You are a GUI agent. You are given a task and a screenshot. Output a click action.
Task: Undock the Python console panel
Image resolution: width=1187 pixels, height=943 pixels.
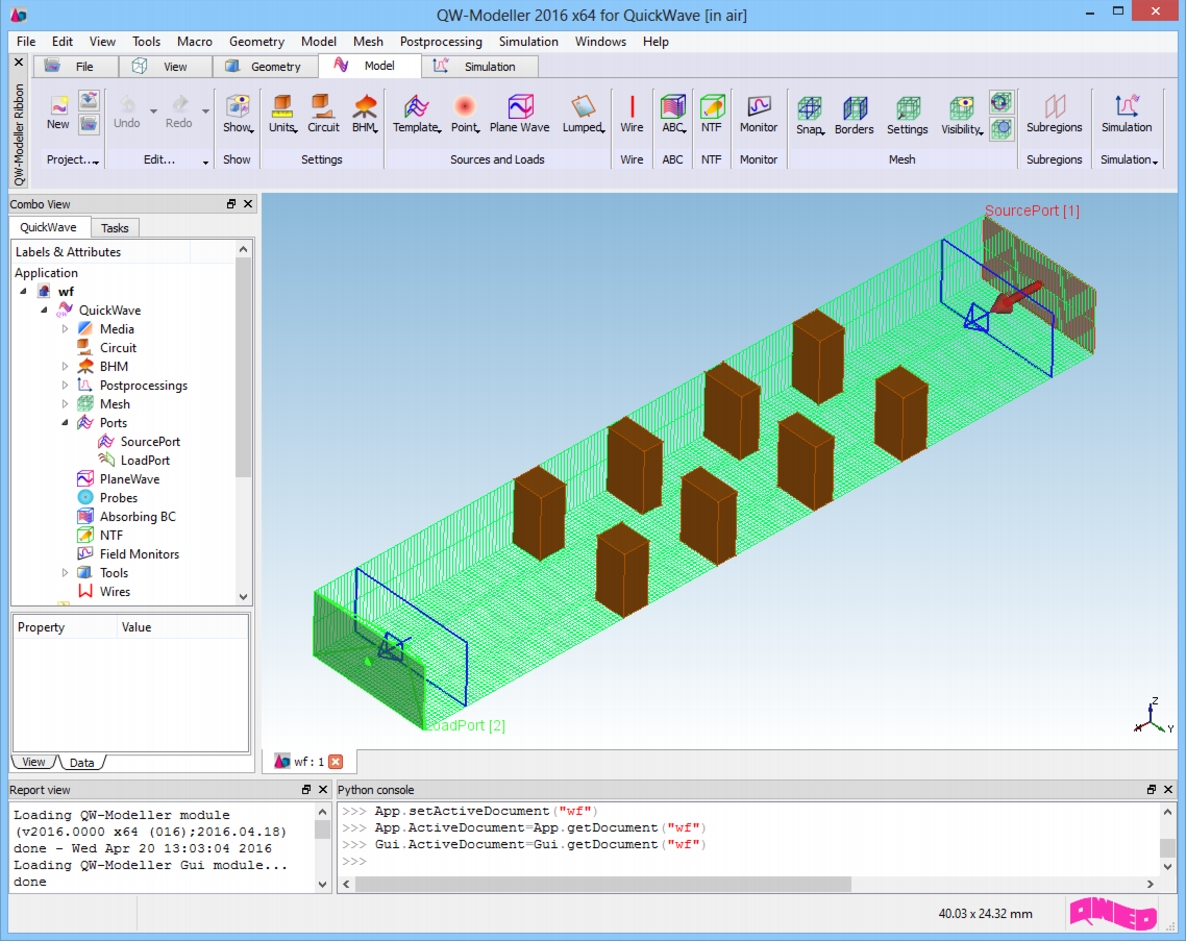point(1151,789)
